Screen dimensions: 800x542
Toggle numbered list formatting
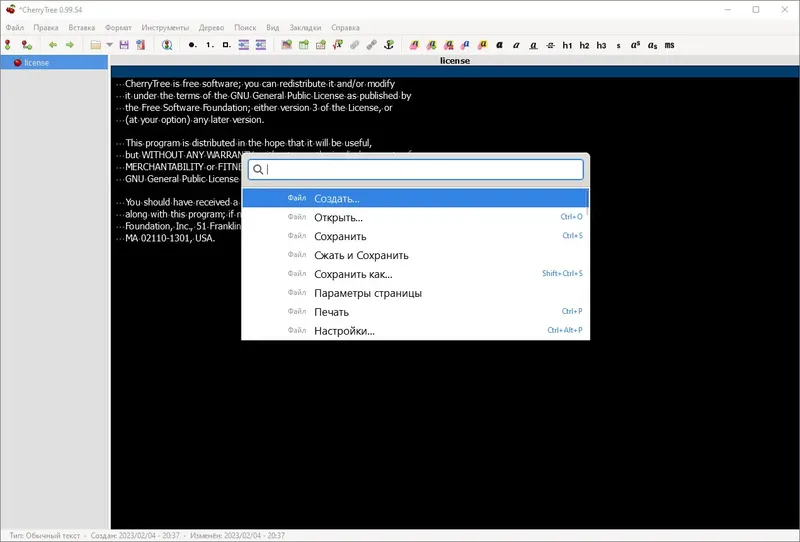point(210,45)
